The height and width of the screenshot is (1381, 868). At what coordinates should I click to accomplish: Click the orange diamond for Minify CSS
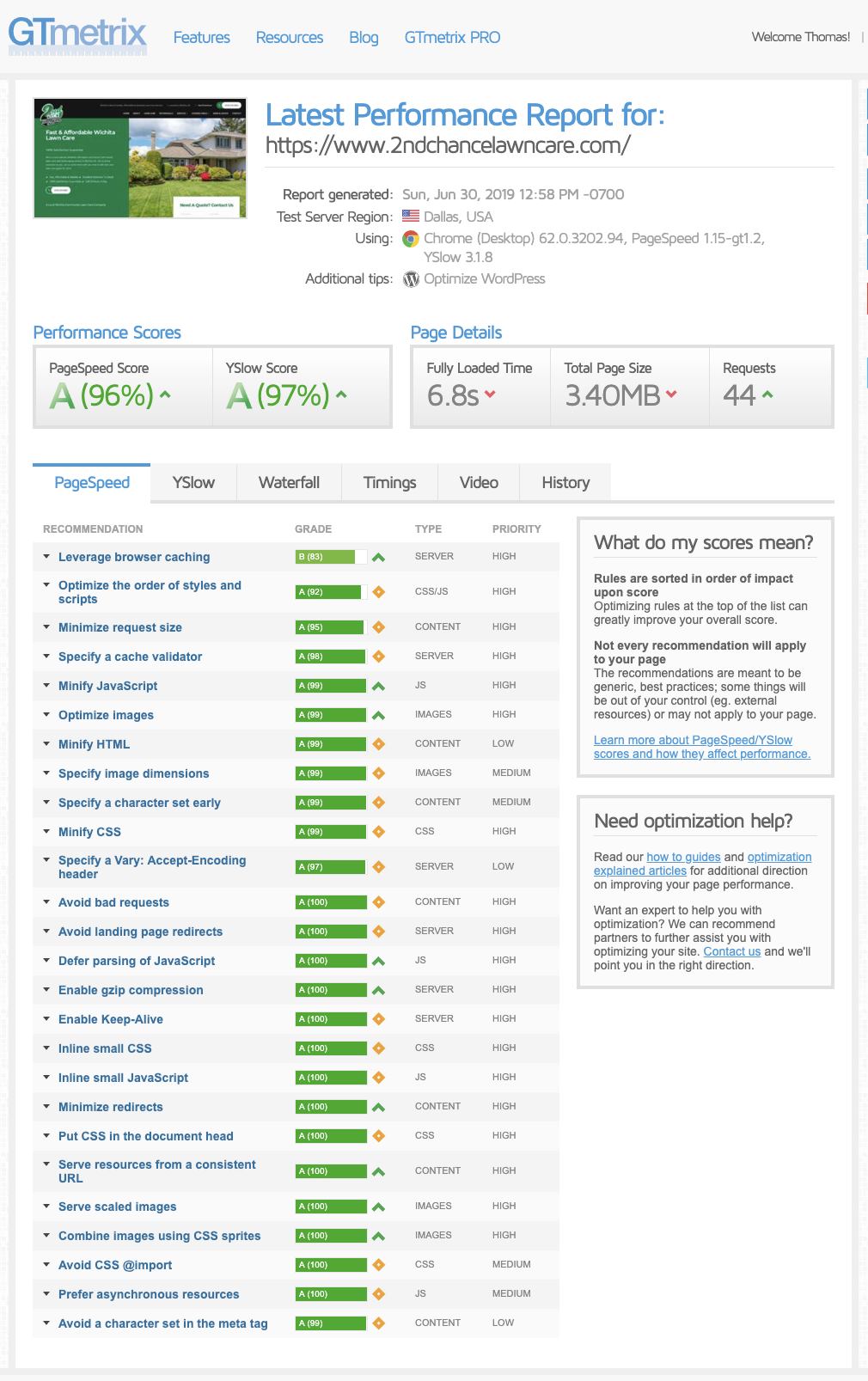[x=378, y=832]
